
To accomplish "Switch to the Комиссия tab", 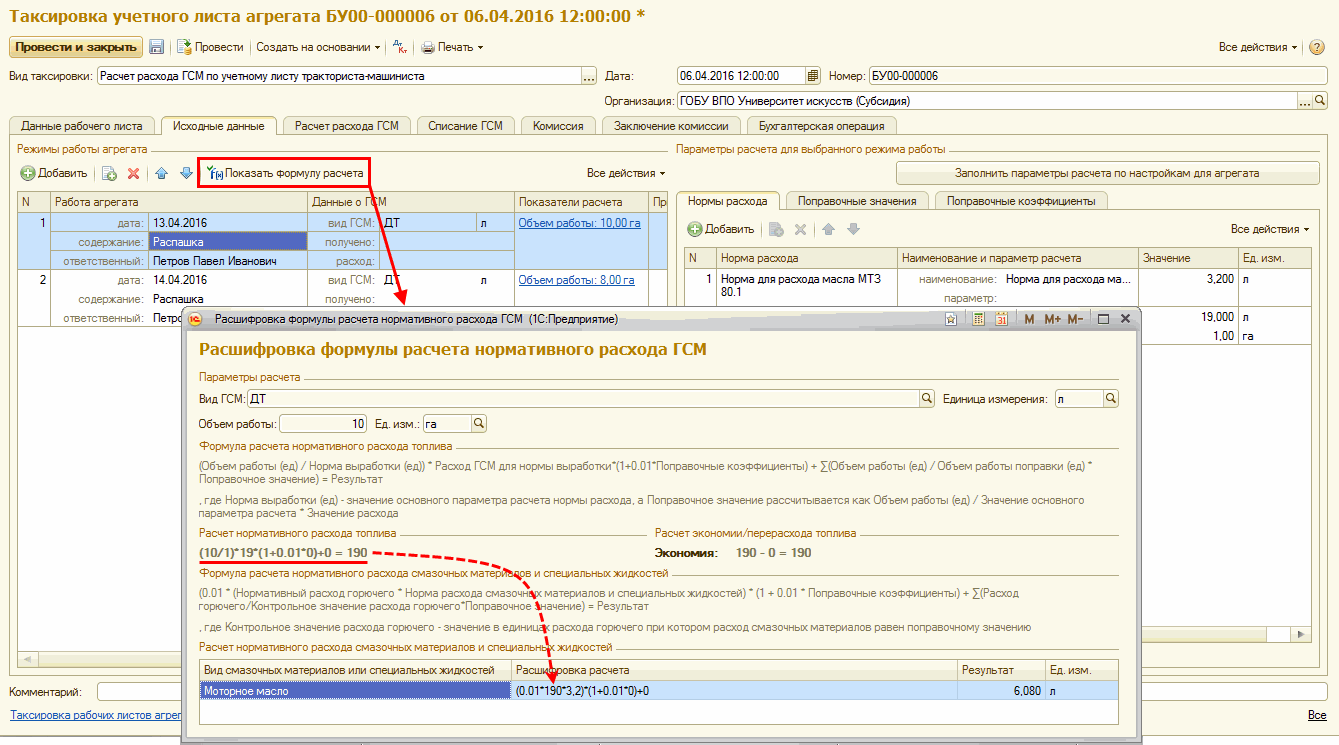I will coord(558,126).
